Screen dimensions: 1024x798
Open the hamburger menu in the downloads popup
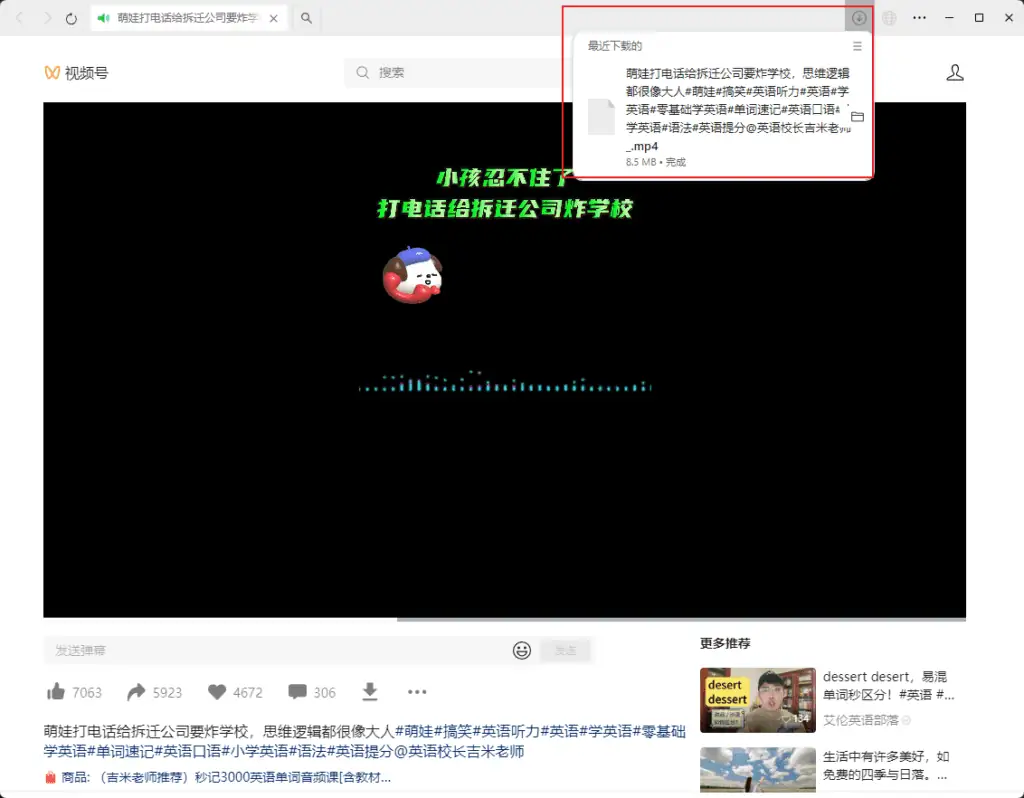[857, 46]
